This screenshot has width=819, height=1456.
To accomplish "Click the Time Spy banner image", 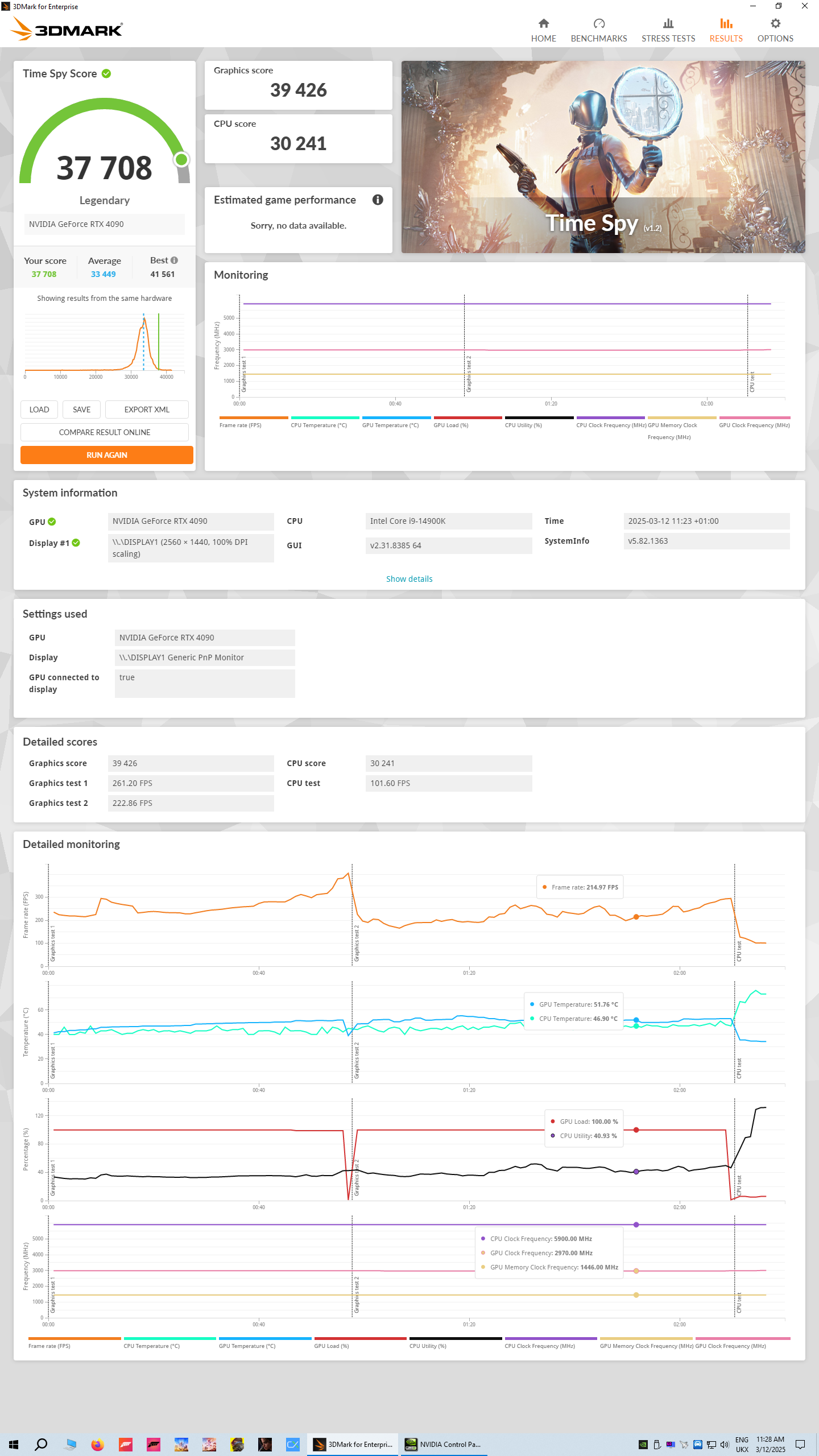I will pos(603,157).
